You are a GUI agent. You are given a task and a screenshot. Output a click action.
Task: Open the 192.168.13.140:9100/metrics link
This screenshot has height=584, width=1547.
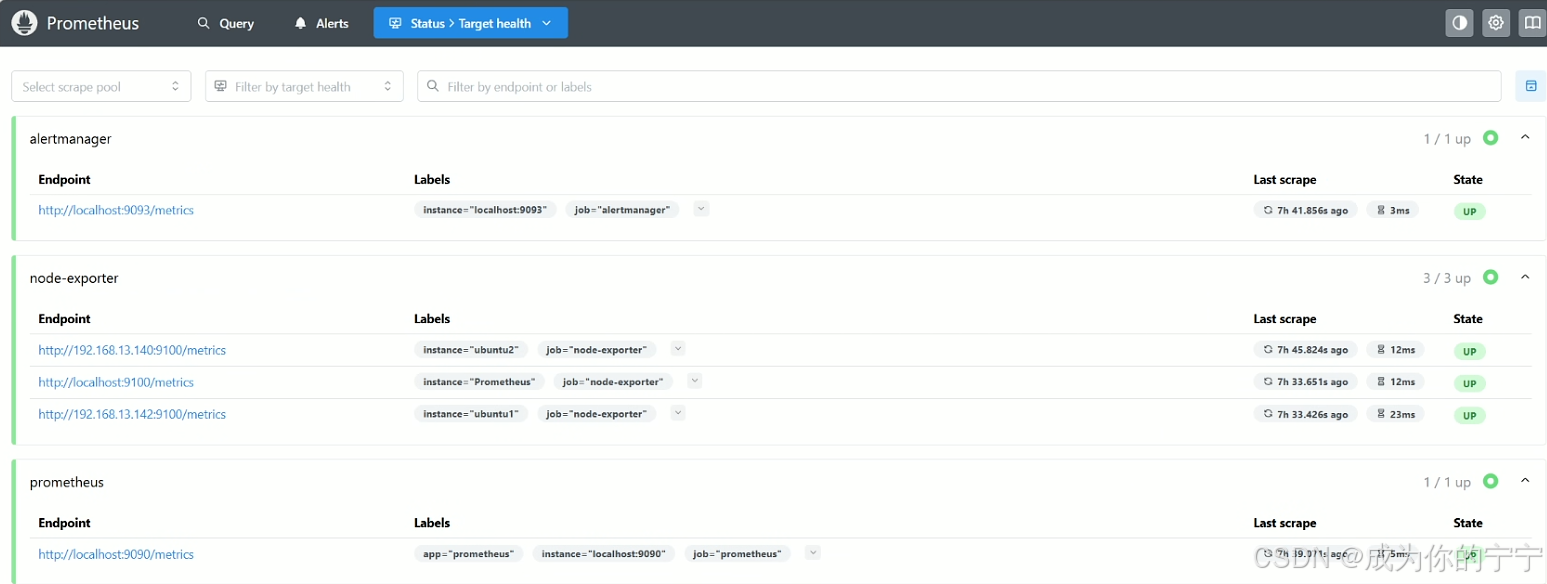click(132, 350)
